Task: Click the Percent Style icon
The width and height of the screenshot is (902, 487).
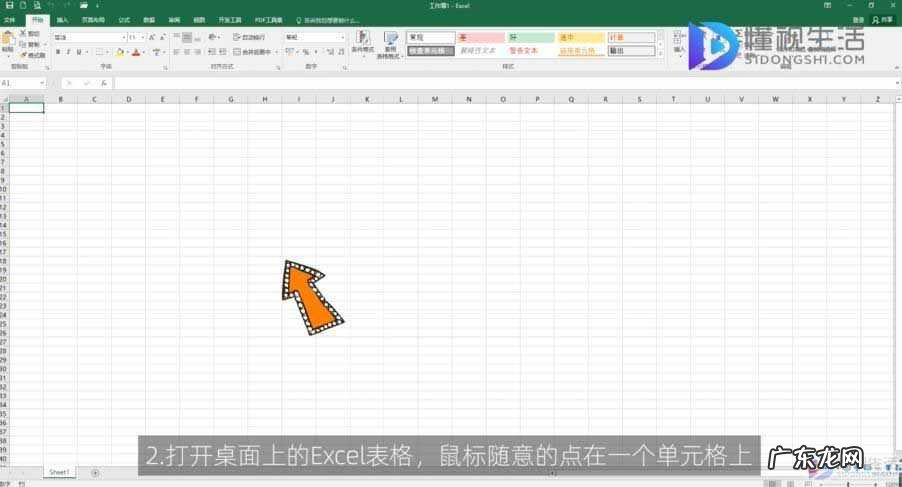Action: click(306, 52)
